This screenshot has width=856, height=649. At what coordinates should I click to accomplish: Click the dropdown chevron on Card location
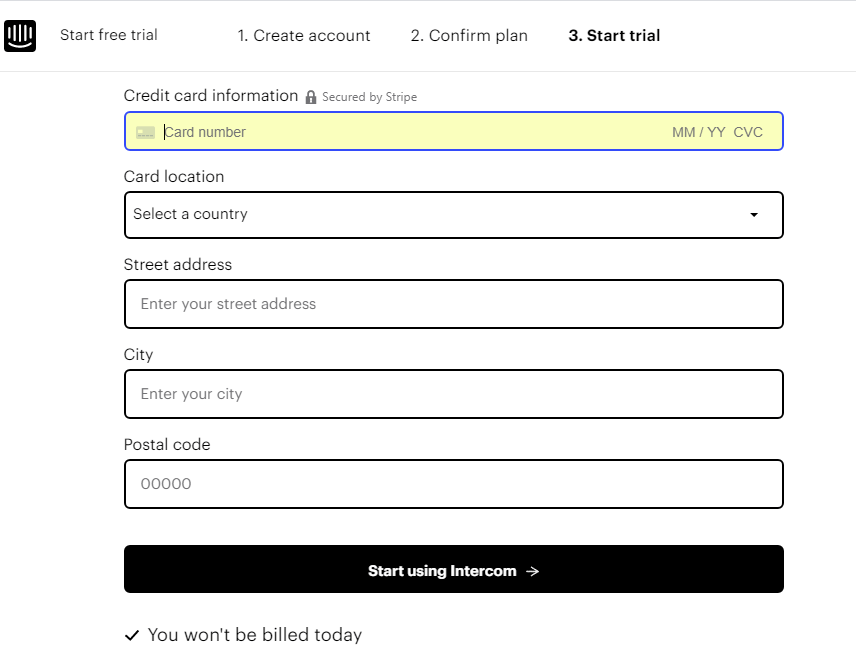tap(754, 214)
